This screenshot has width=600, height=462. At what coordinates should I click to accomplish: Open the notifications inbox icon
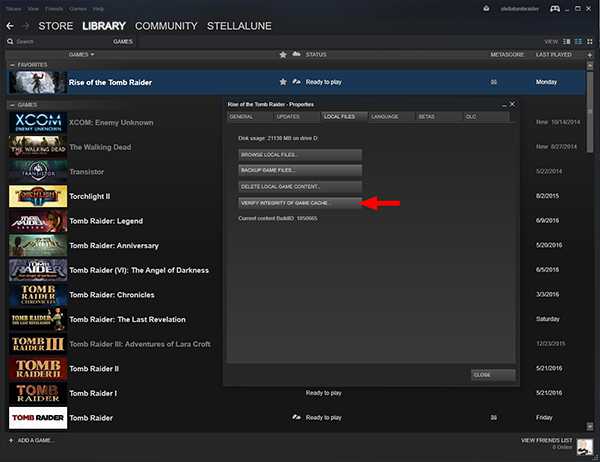486,8
